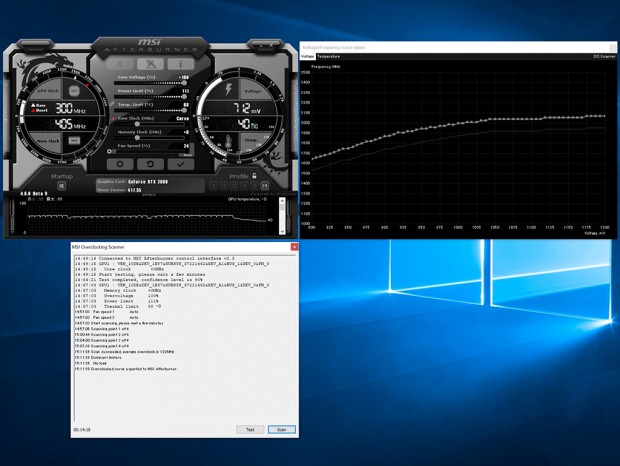Select profile slot 1

pyautogui.click(x=214, y=185)
